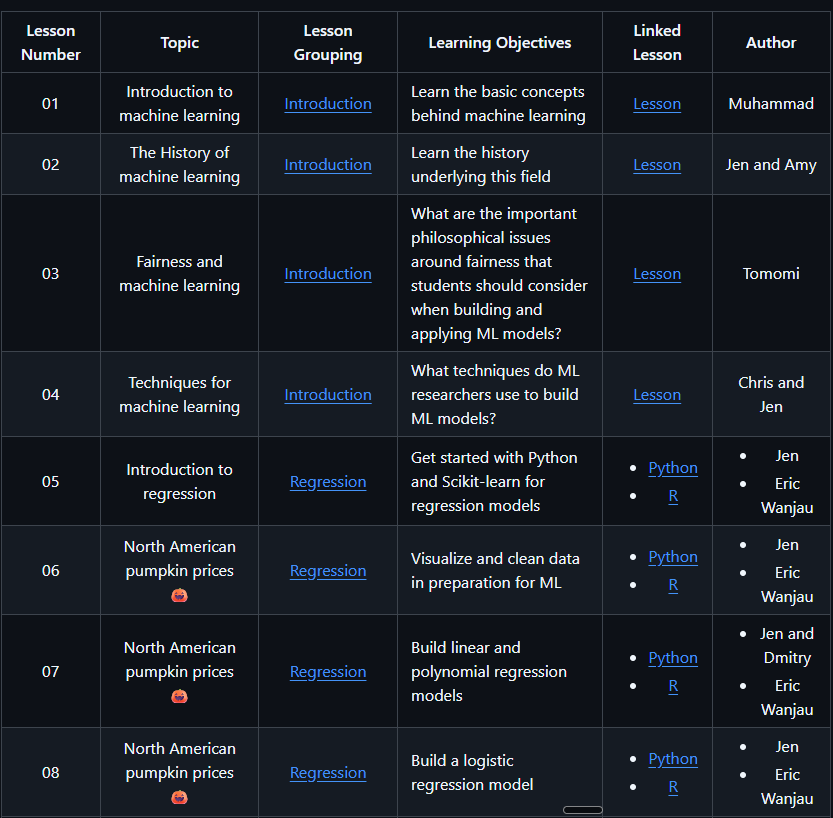This screenshot has height=818, width=833.
Task: Click author cell 'Jen and Amy'
Action: 771,165
